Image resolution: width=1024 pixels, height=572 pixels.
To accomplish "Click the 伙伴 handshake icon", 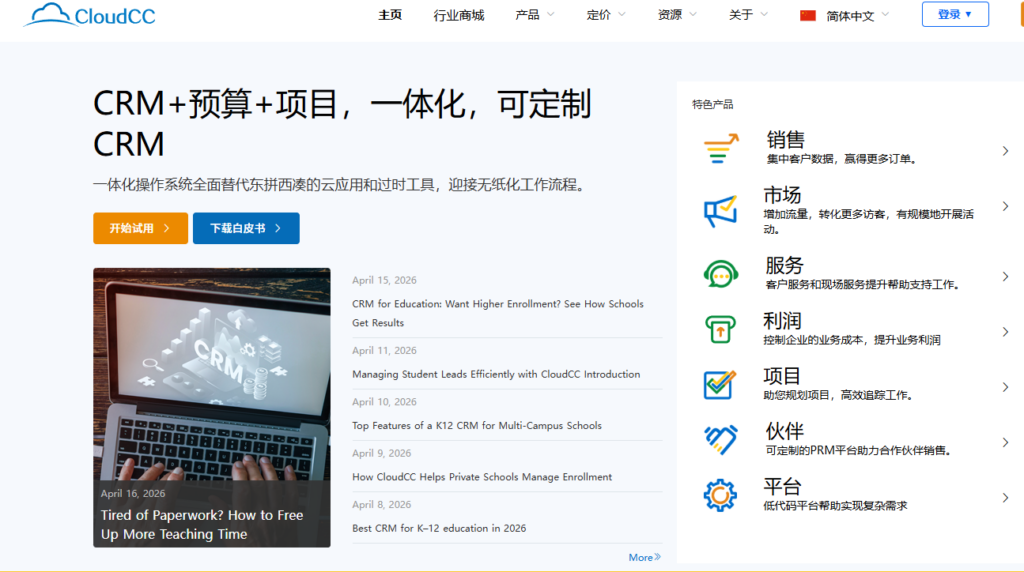I will (x=720, y=439).
